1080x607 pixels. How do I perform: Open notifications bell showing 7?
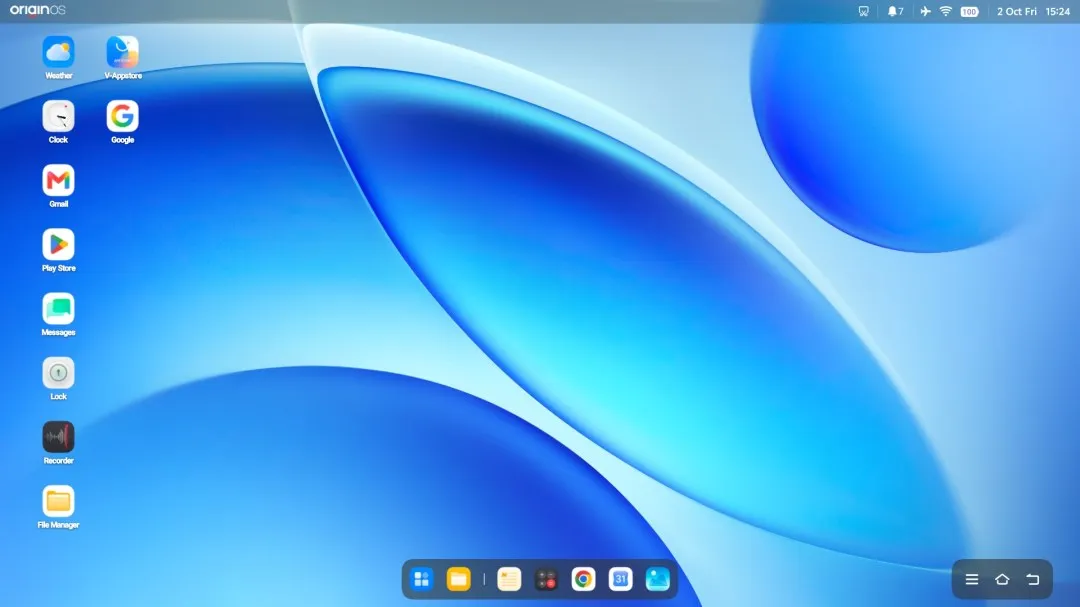[x=895, y=11]
